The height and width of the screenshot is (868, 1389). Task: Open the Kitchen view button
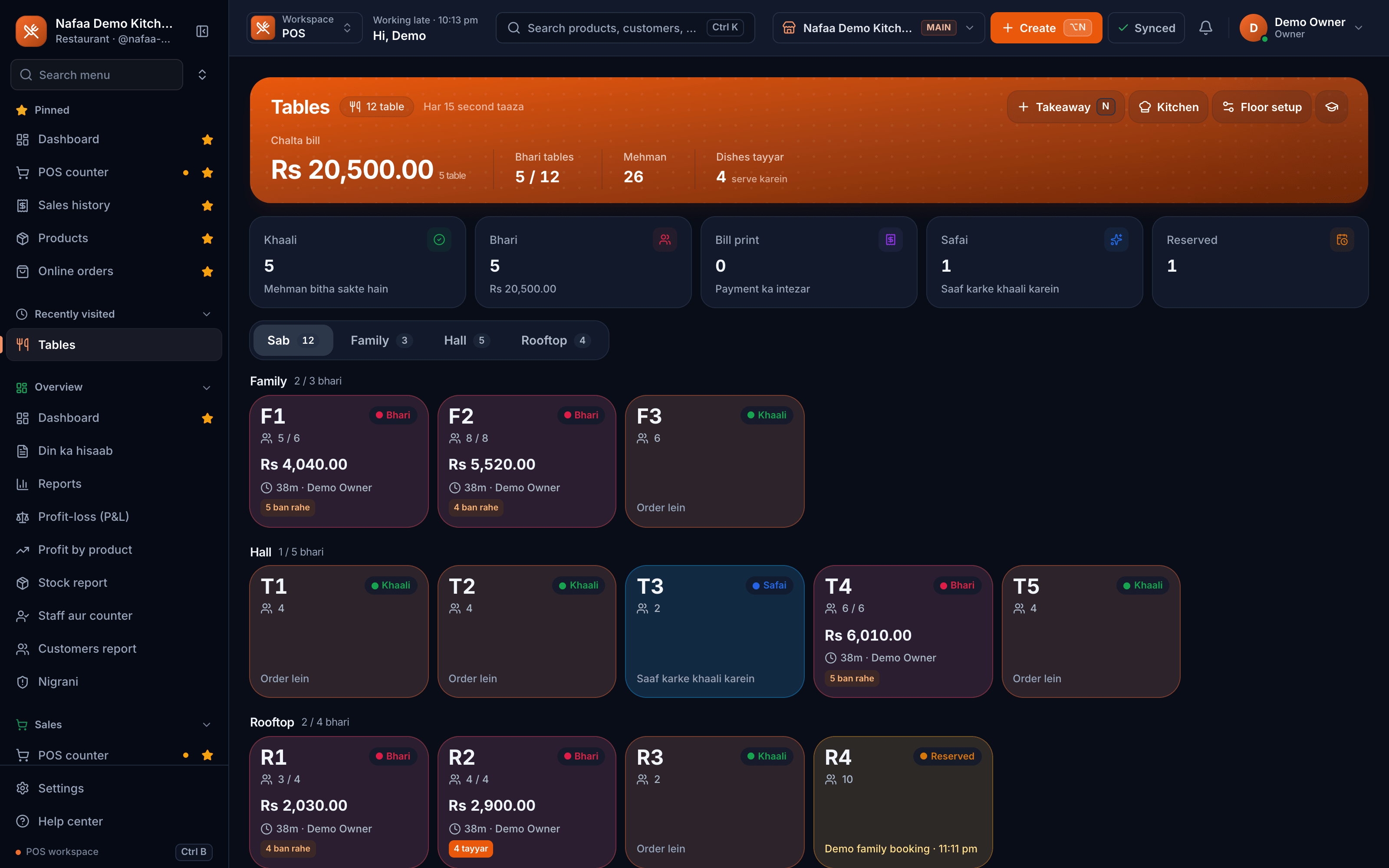(x=1168, y=107)
